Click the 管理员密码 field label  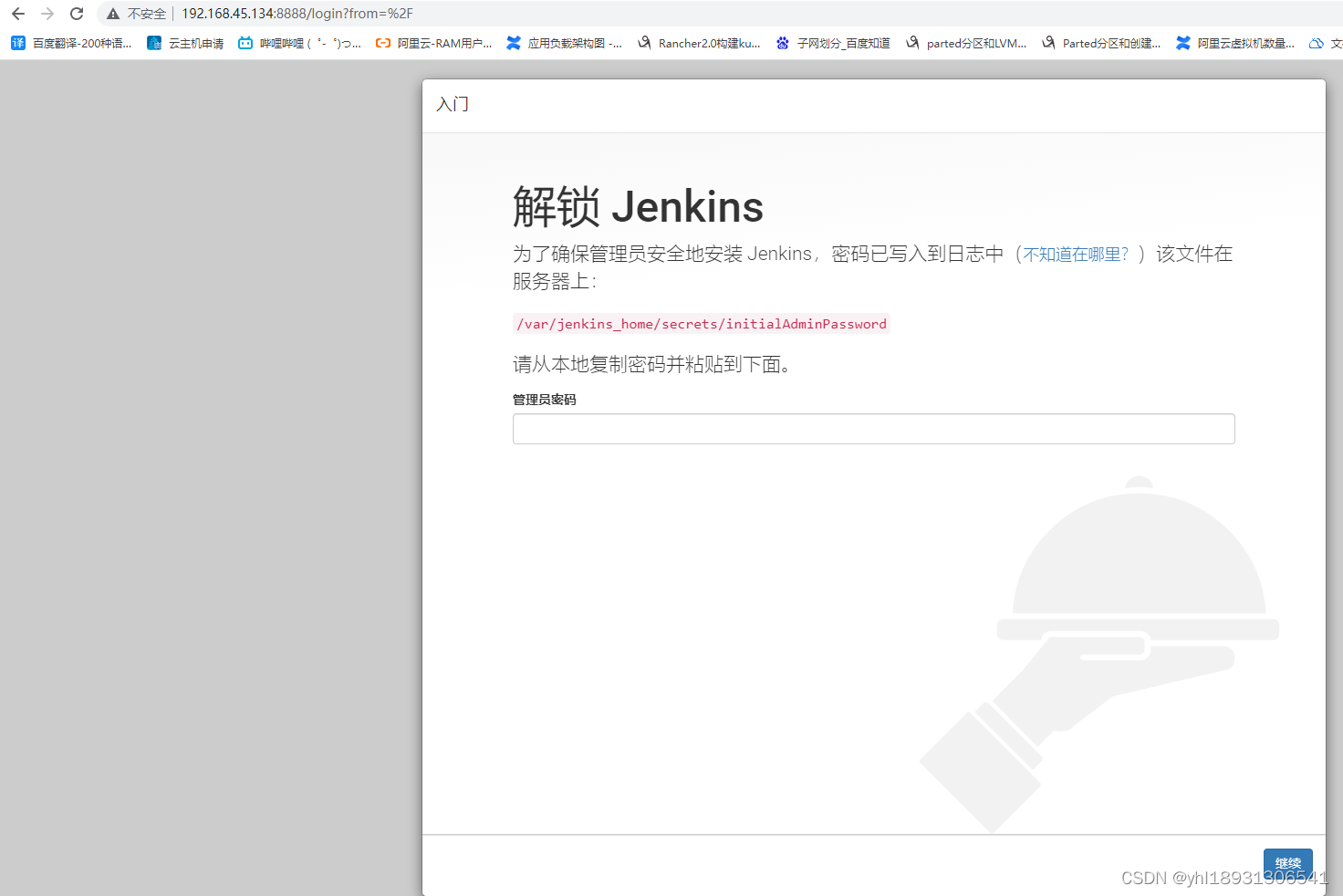[x=545, y=400]
